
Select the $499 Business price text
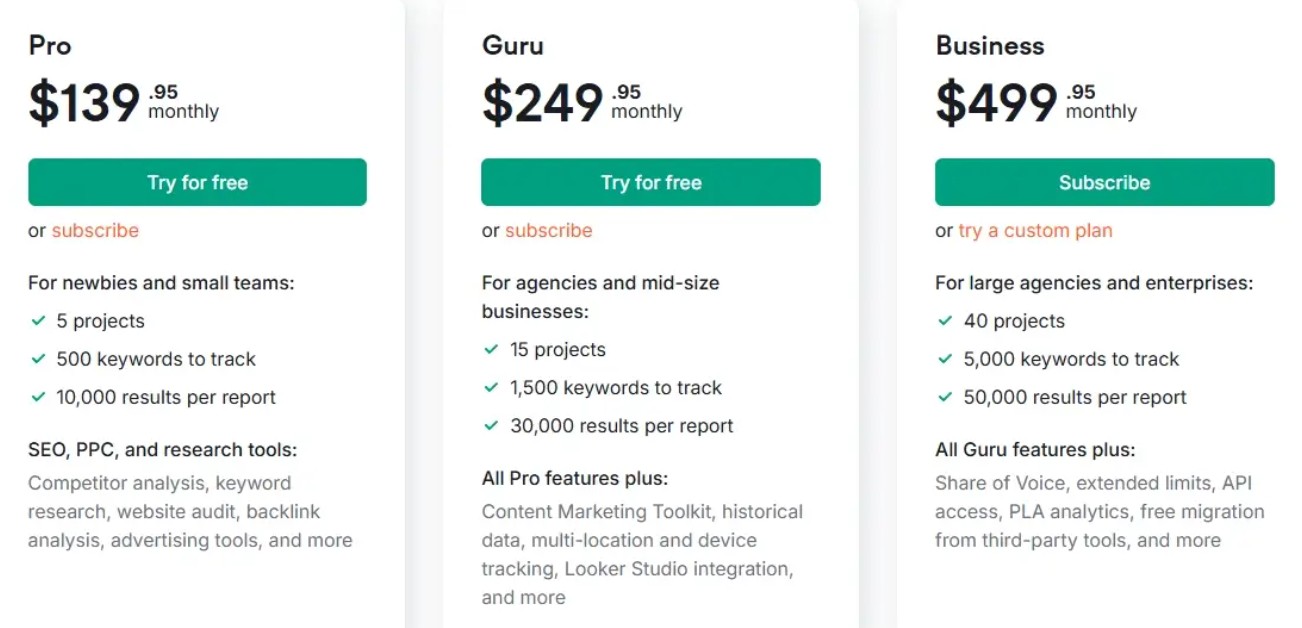tap(996, 102)
